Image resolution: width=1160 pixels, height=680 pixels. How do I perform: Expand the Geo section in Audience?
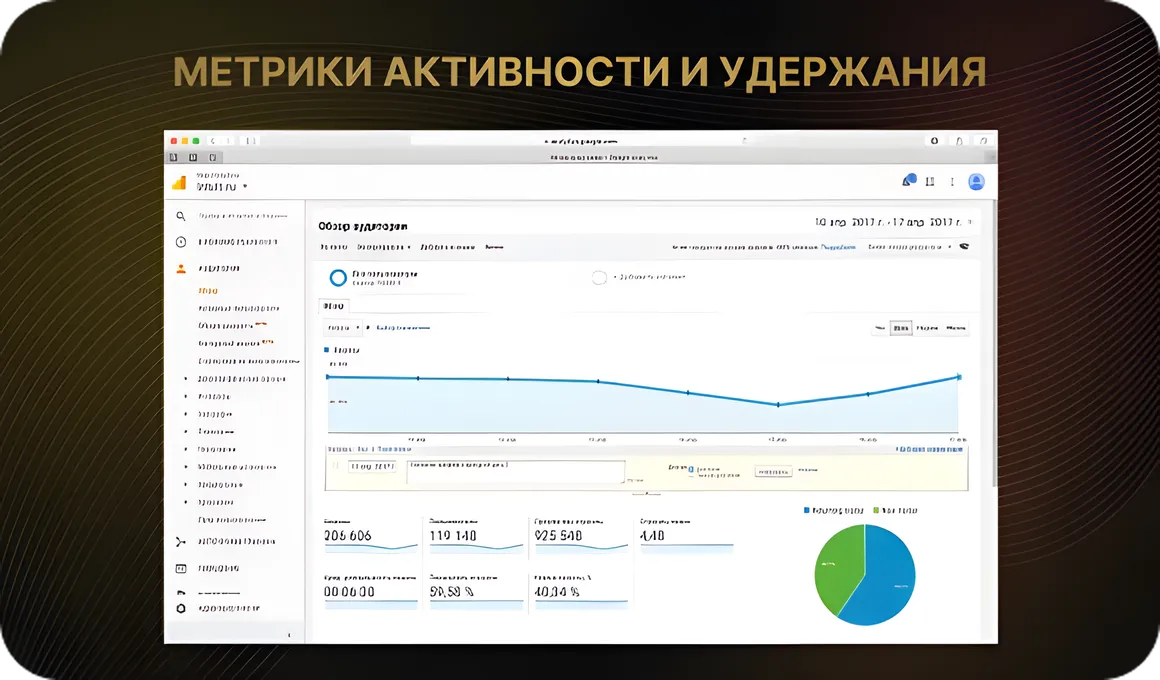[215, 414]
